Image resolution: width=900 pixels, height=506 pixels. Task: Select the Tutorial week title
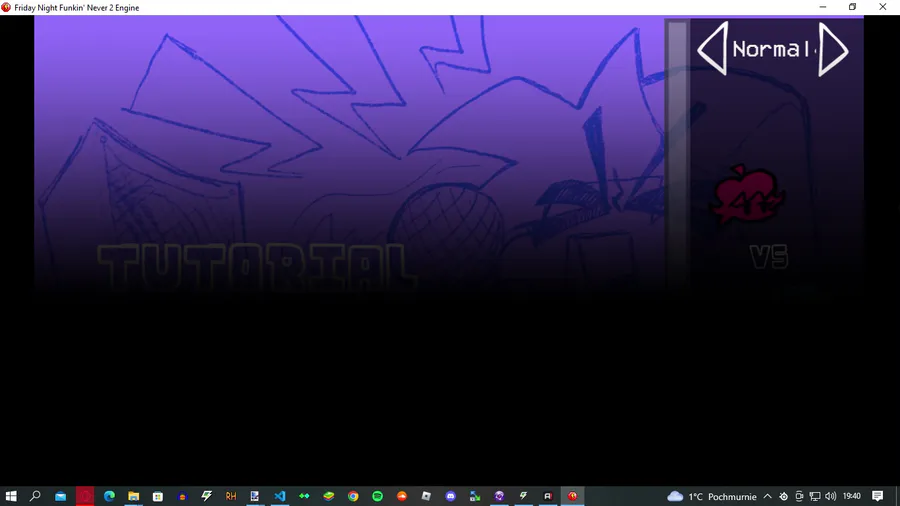coord(255,267)
